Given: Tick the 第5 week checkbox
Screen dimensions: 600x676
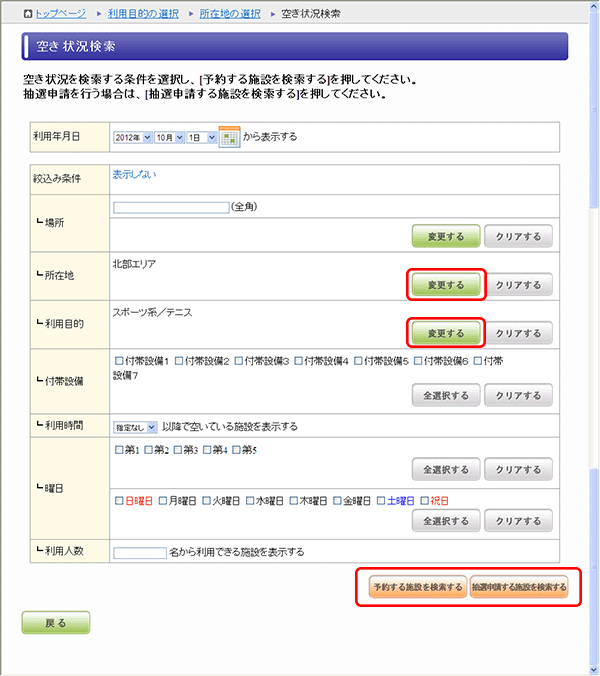Looking at the screenshot, I should click(x=236, y=450).
